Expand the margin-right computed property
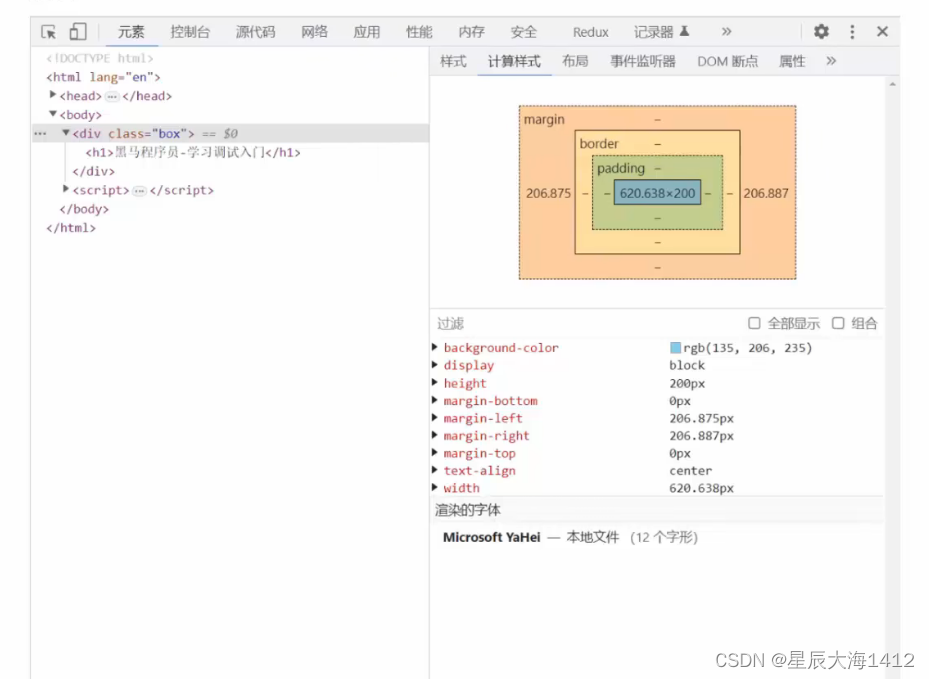Screen dimensions: 929x679 pyautogui.click(x=435, y=435)
